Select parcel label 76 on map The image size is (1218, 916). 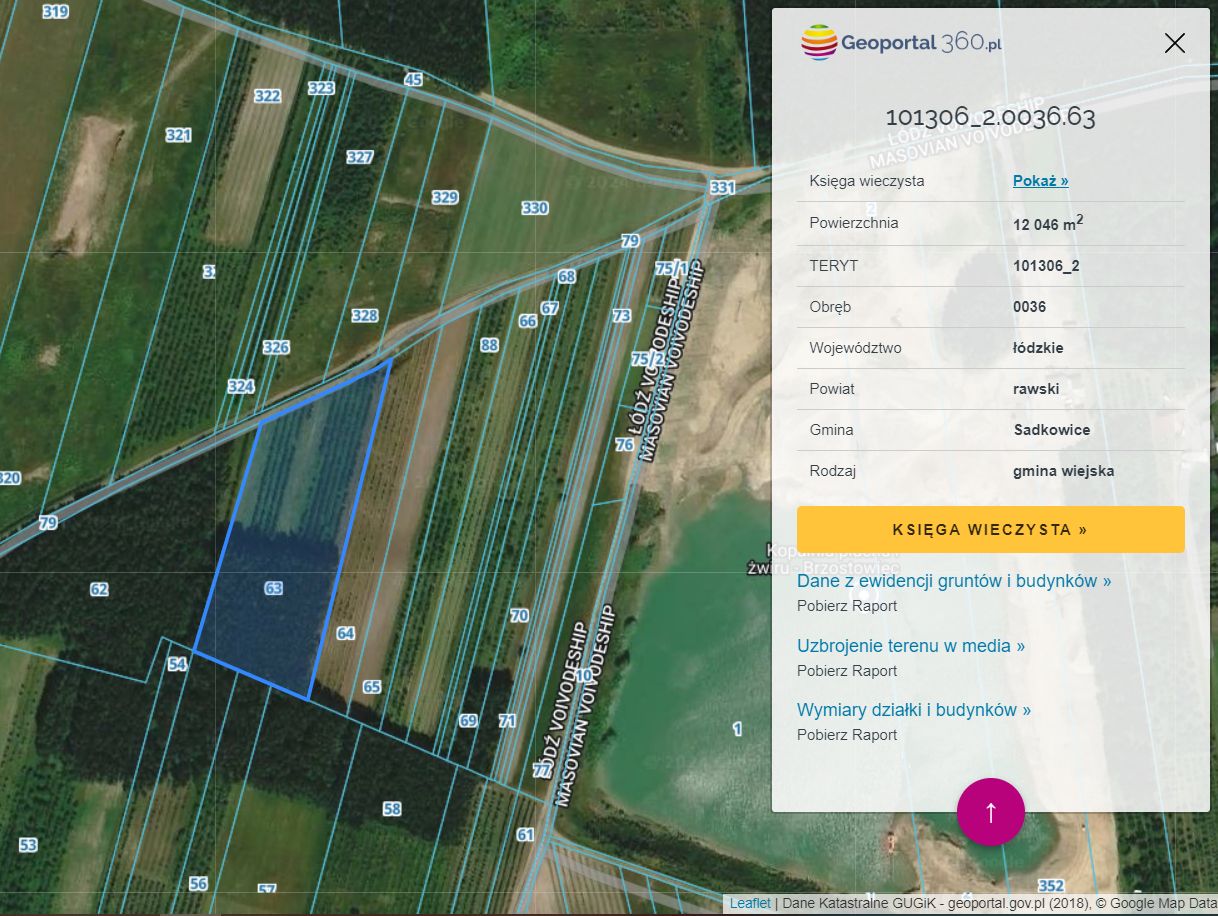point(625,444)
